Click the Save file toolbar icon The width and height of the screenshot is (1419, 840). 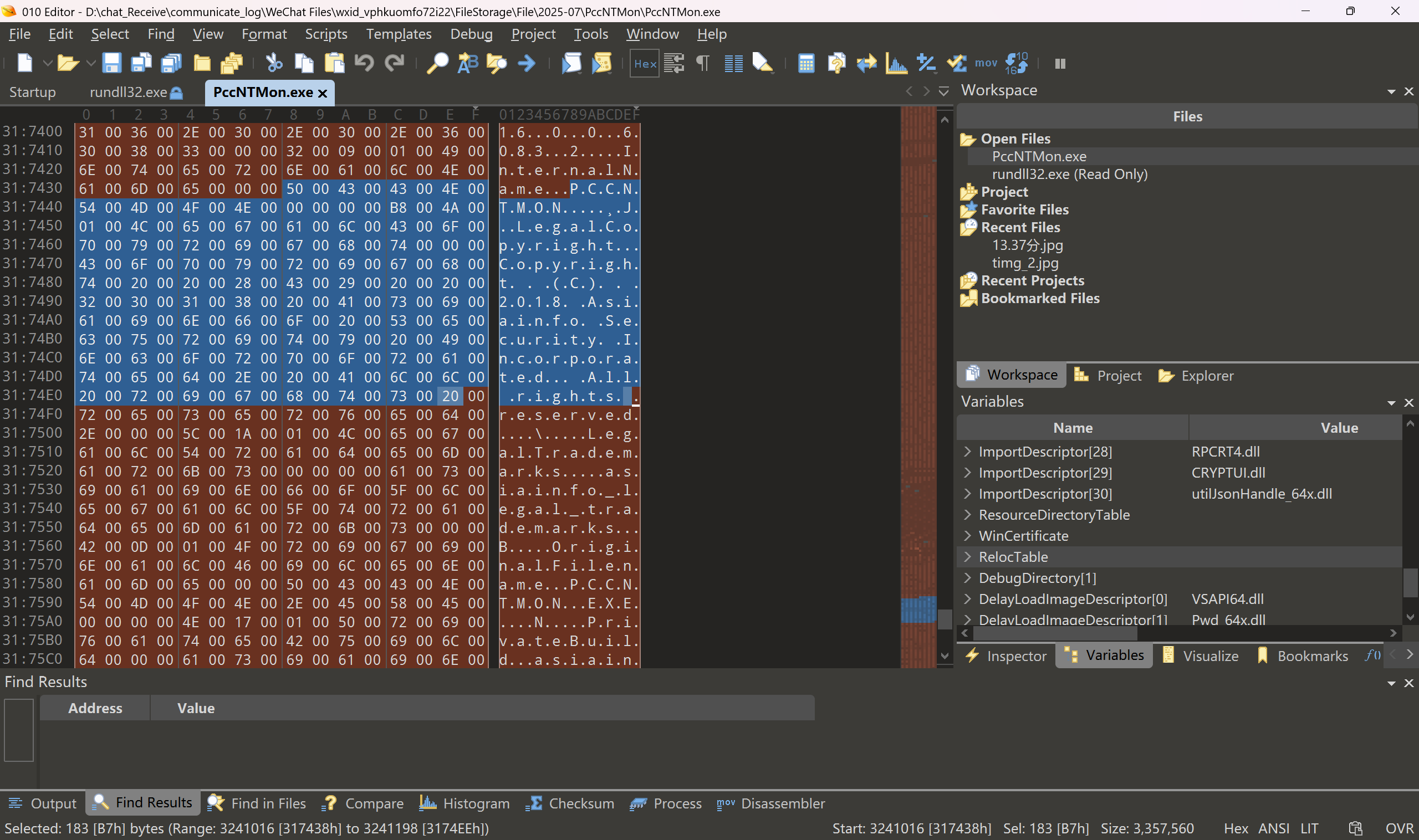coord(111,63)
